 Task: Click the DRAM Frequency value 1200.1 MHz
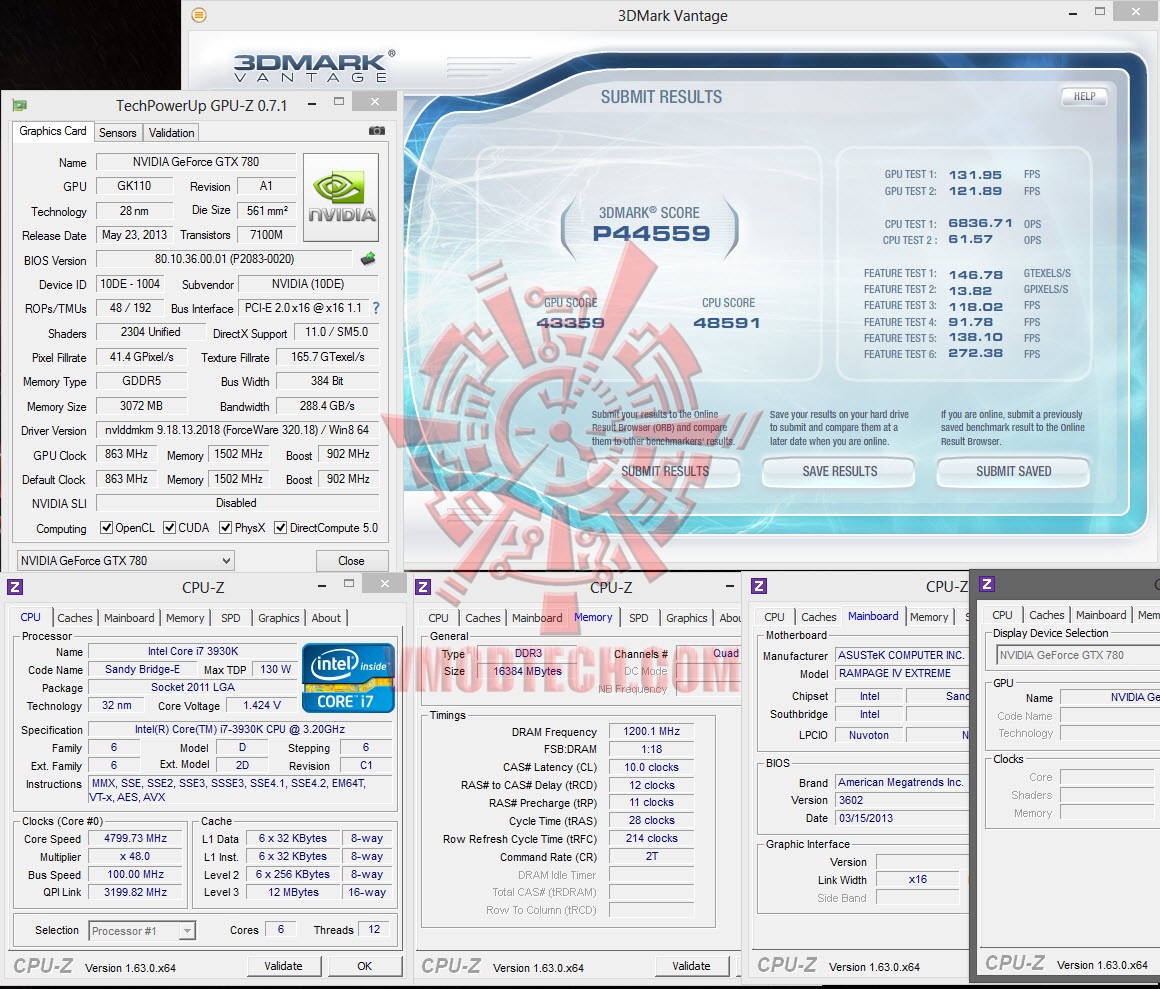pos(651,731)
